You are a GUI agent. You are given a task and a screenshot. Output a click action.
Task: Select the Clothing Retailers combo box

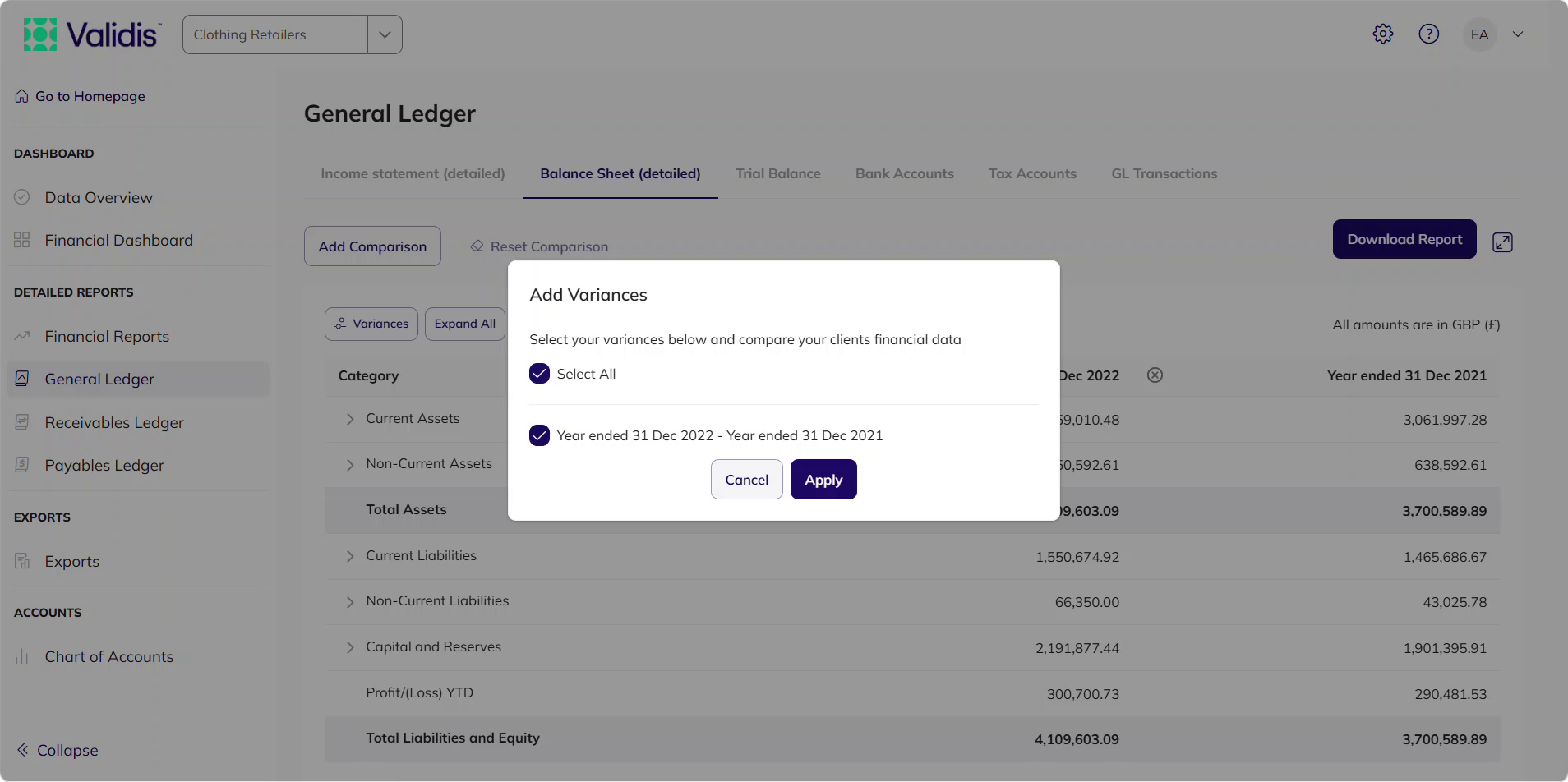(x=293, y=34)
